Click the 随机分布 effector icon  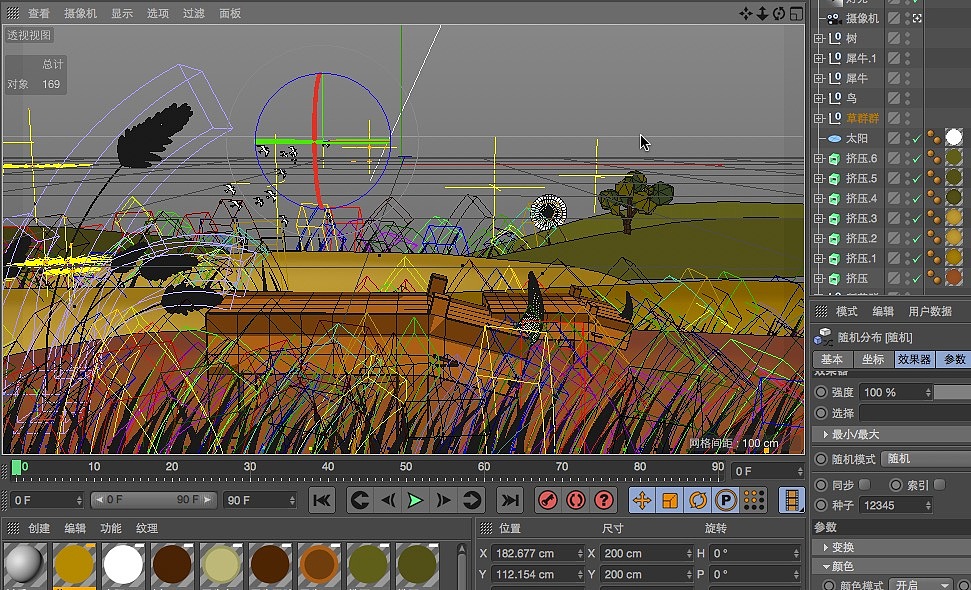(x=822, y=337)
